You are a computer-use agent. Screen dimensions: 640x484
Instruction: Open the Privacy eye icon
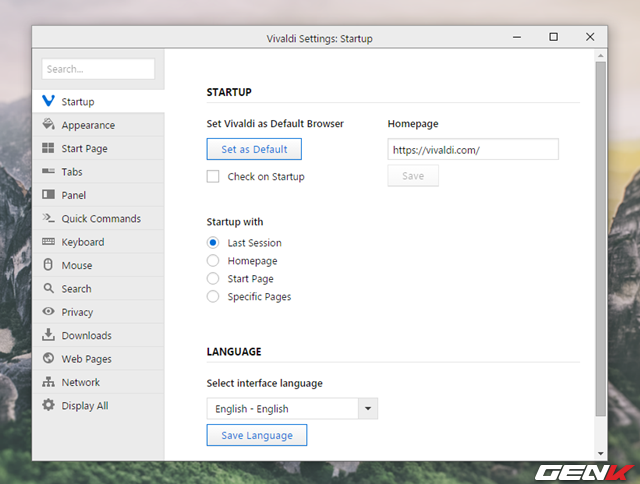coord(48,312)
